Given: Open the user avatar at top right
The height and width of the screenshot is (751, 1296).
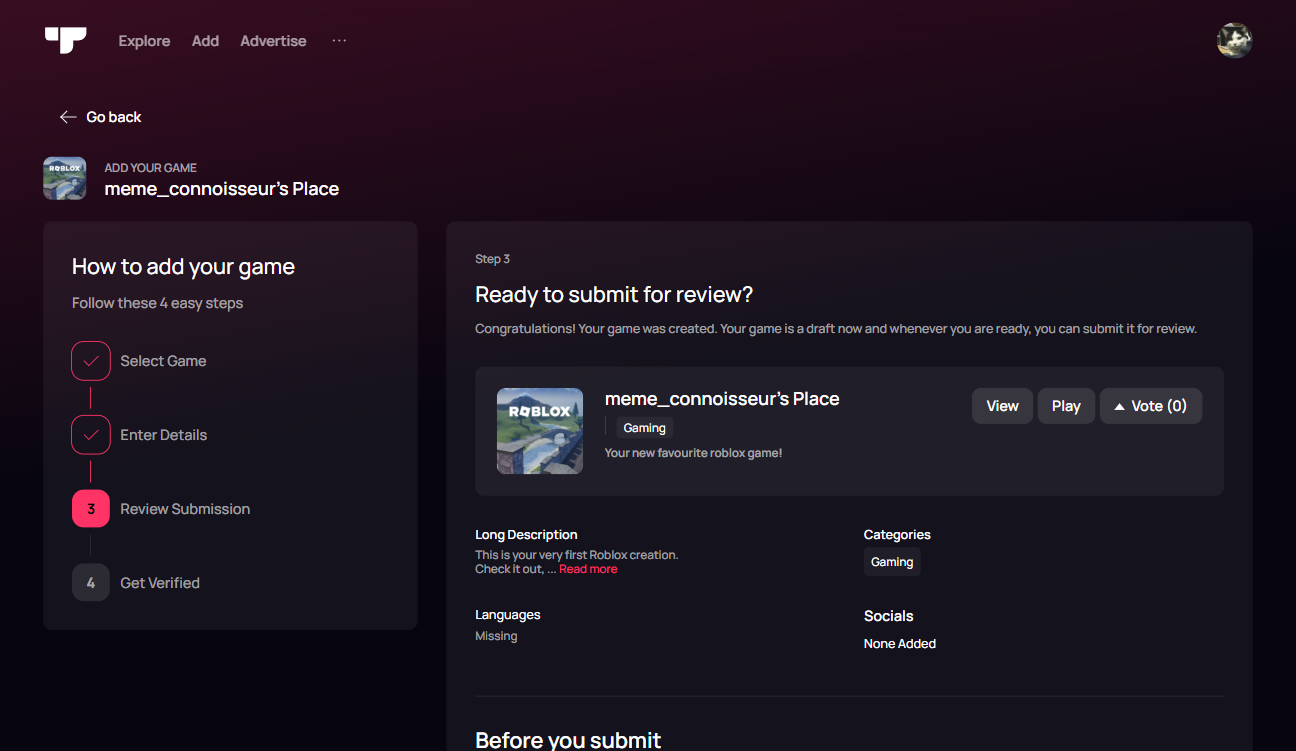Looking at the screenshot, I should 1234,41.
